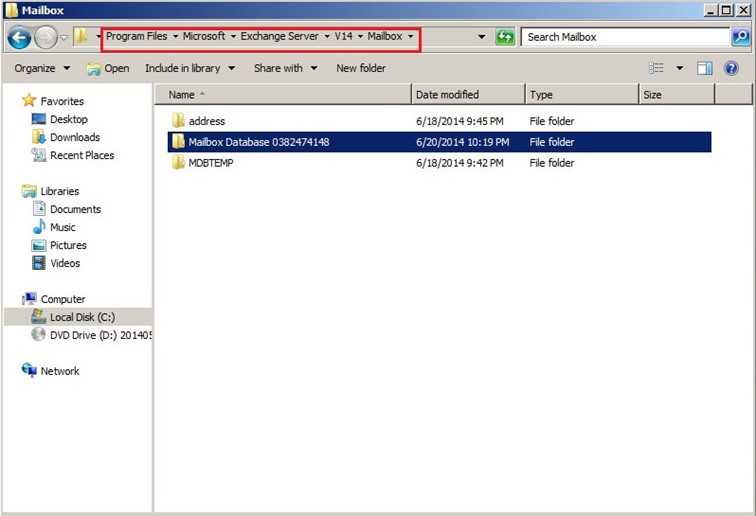The height and width of the screenshot is (516, 756).
Task: Click the address folder name
Action: (207, 121)
